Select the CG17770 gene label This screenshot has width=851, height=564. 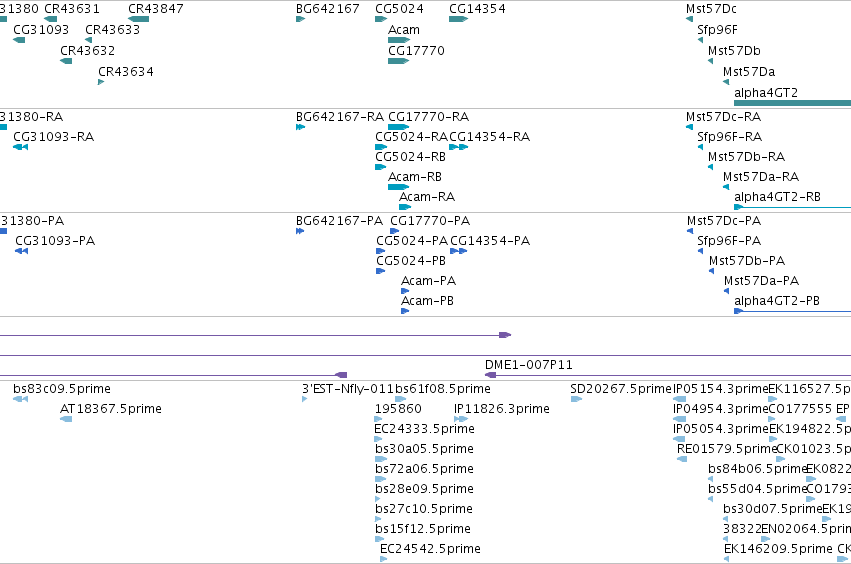point(416,50)
